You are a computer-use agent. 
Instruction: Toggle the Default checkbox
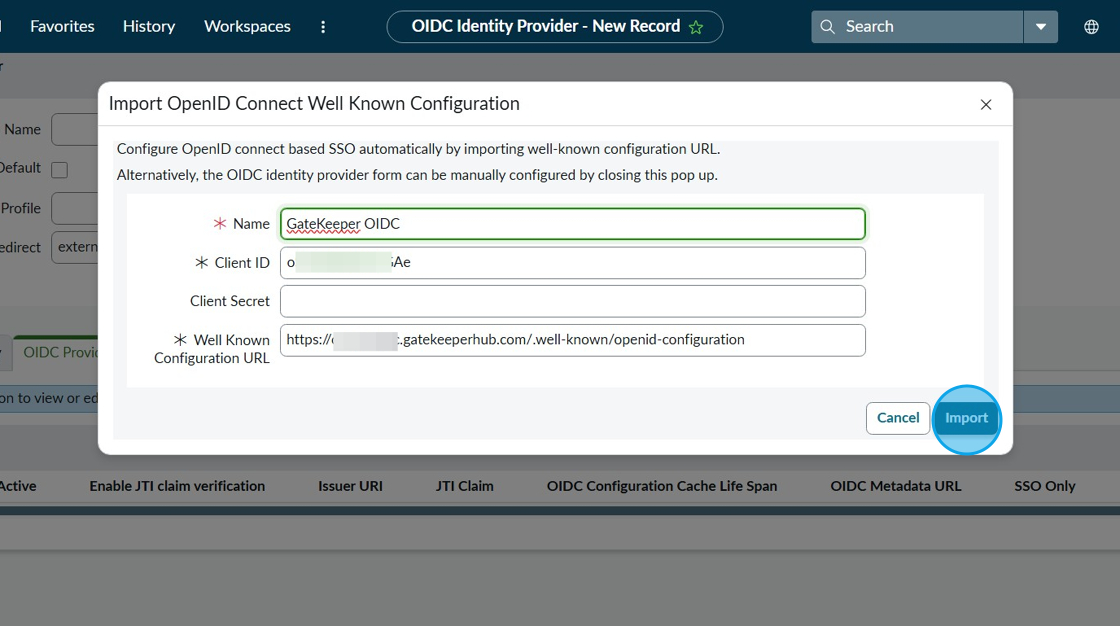tap(60, 170)
